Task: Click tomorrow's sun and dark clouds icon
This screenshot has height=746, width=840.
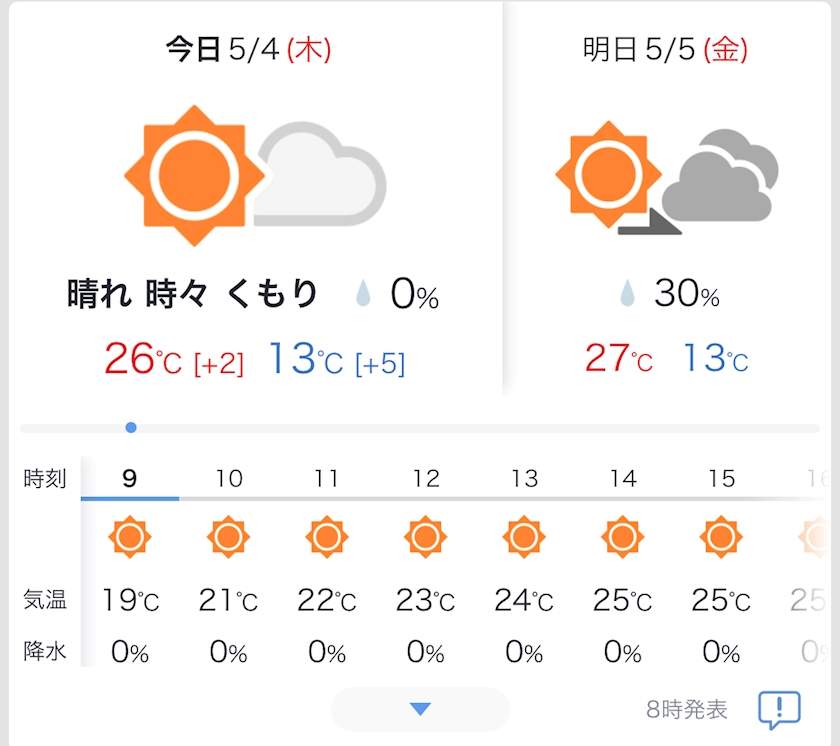Action: [667, 178]
